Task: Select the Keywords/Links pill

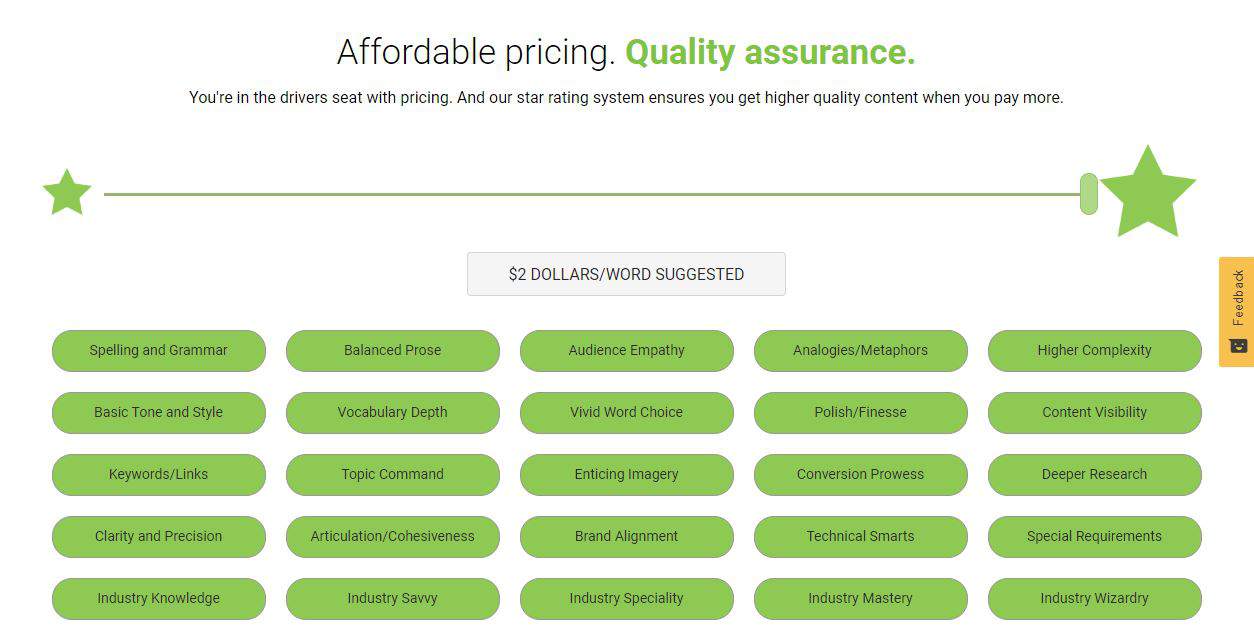Action: [x=159, y=475]
